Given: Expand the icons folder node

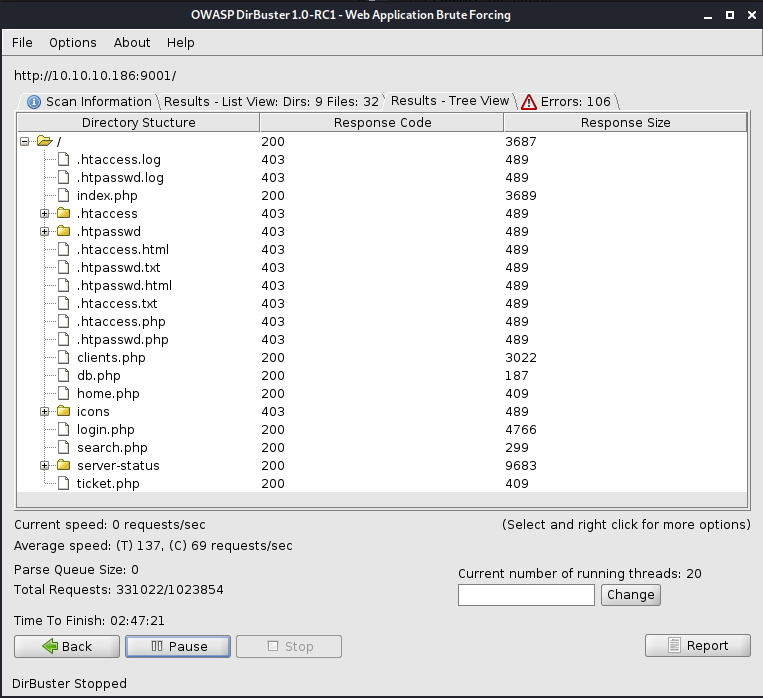Looking at the screenshot, I should coord(44,412).
